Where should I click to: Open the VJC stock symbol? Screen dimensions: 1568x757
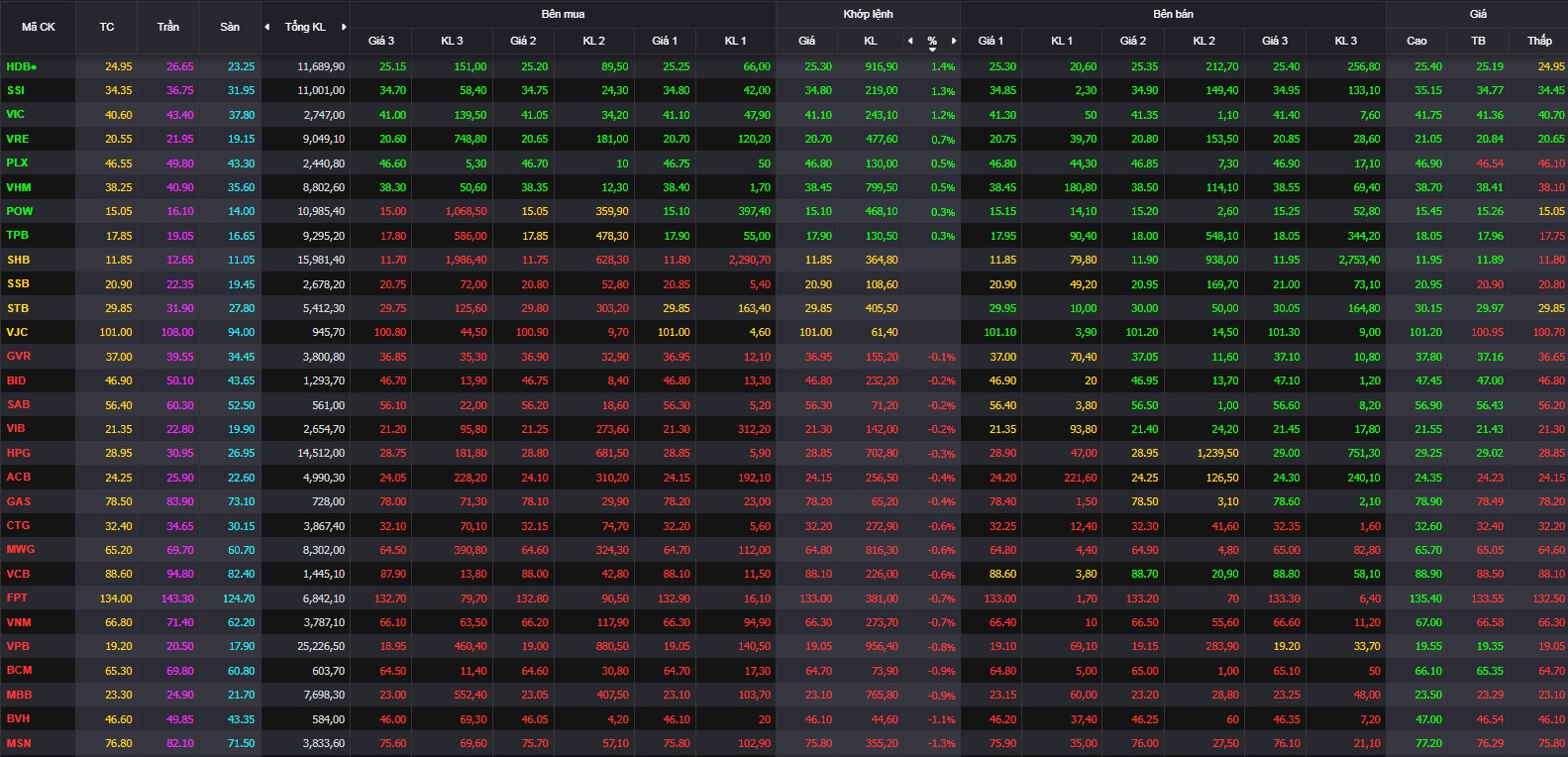pos(18,332)
